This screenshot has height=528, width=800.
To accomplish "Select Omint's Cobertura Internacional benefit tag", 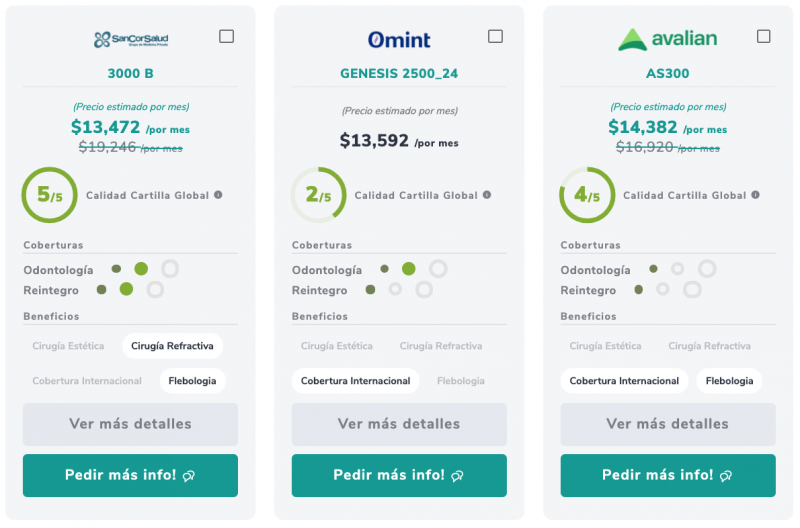I will point(355,381).
